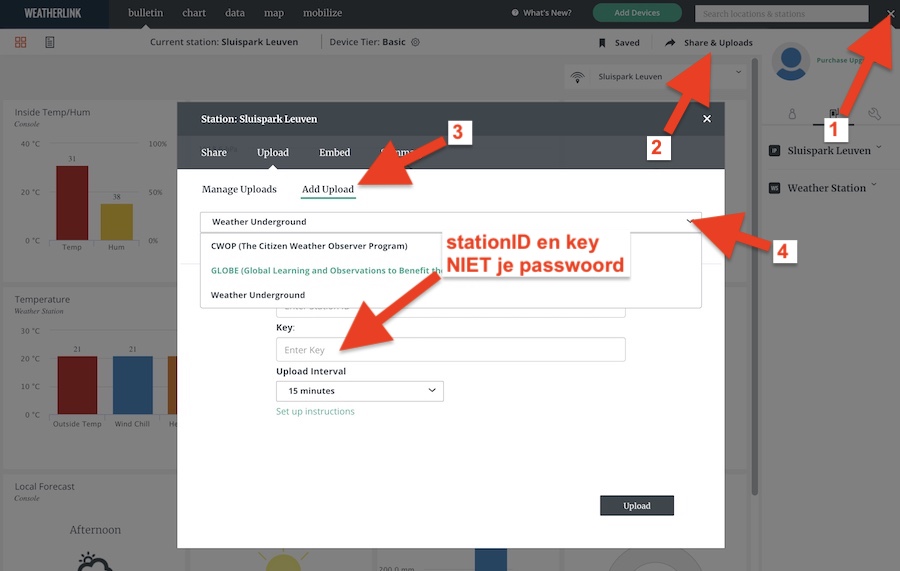
Task: Open the Weather Underground service dropdown
Action: [x=450, y=222]
